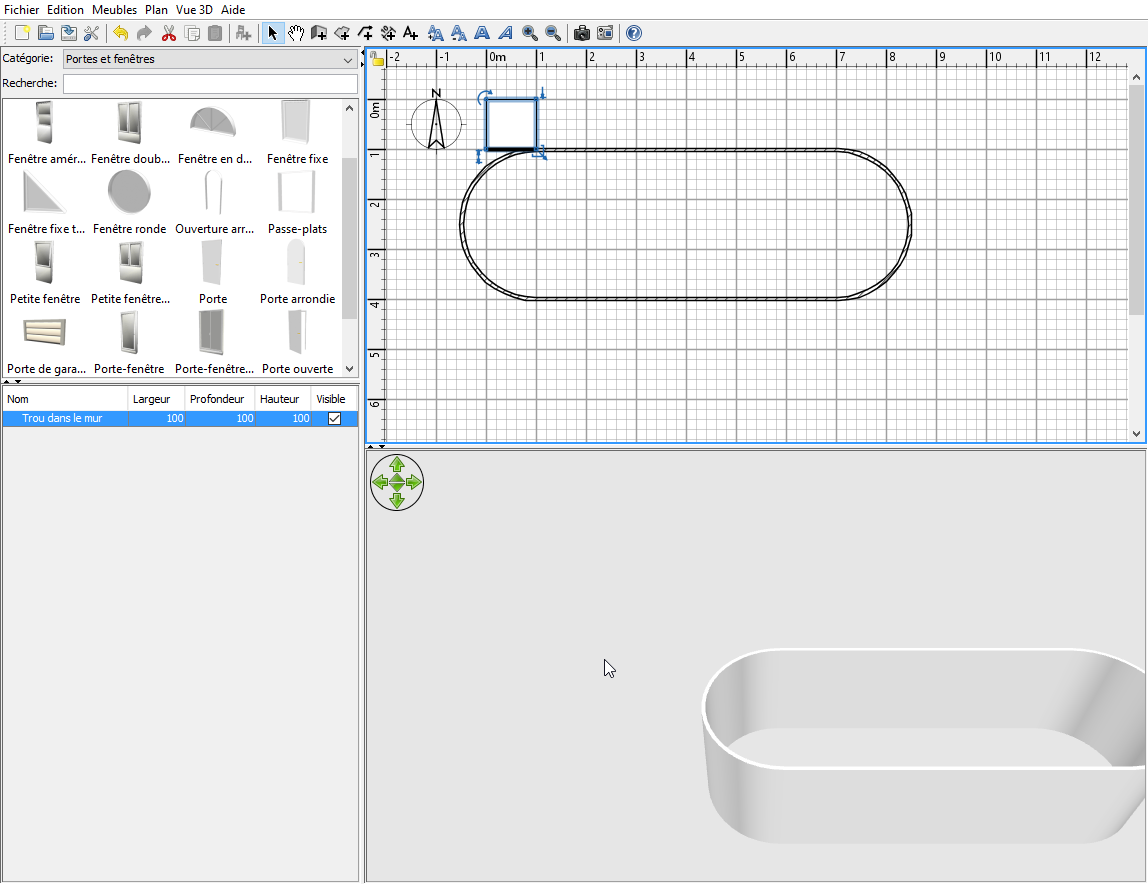Image resolution: width=1148 pixels, height=884 pixels.
Task: Open help with question mark icon
Action: pyautogui.click(x=634, y=33)
